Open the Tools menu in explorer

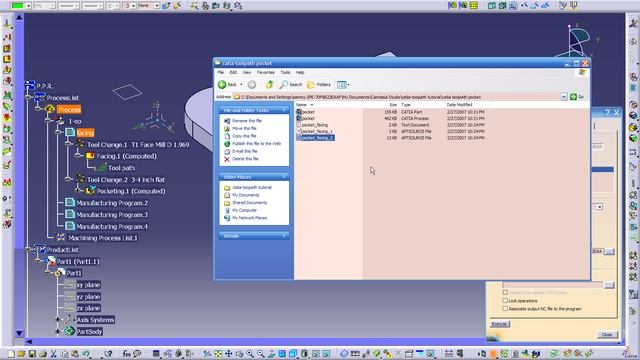285,72
